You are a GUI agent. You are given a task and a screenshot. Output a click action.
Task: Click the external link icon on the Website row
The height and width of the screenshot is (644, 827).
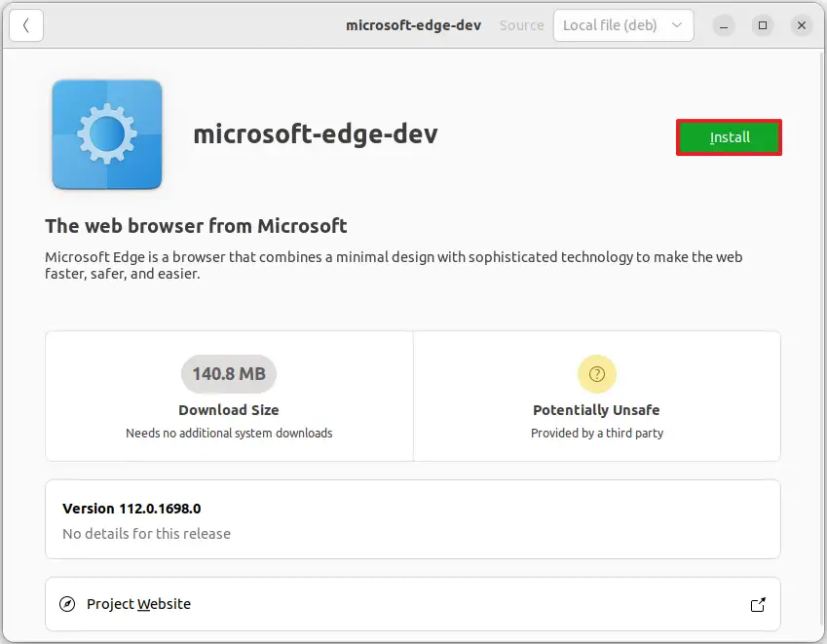(x=758, y=604)
